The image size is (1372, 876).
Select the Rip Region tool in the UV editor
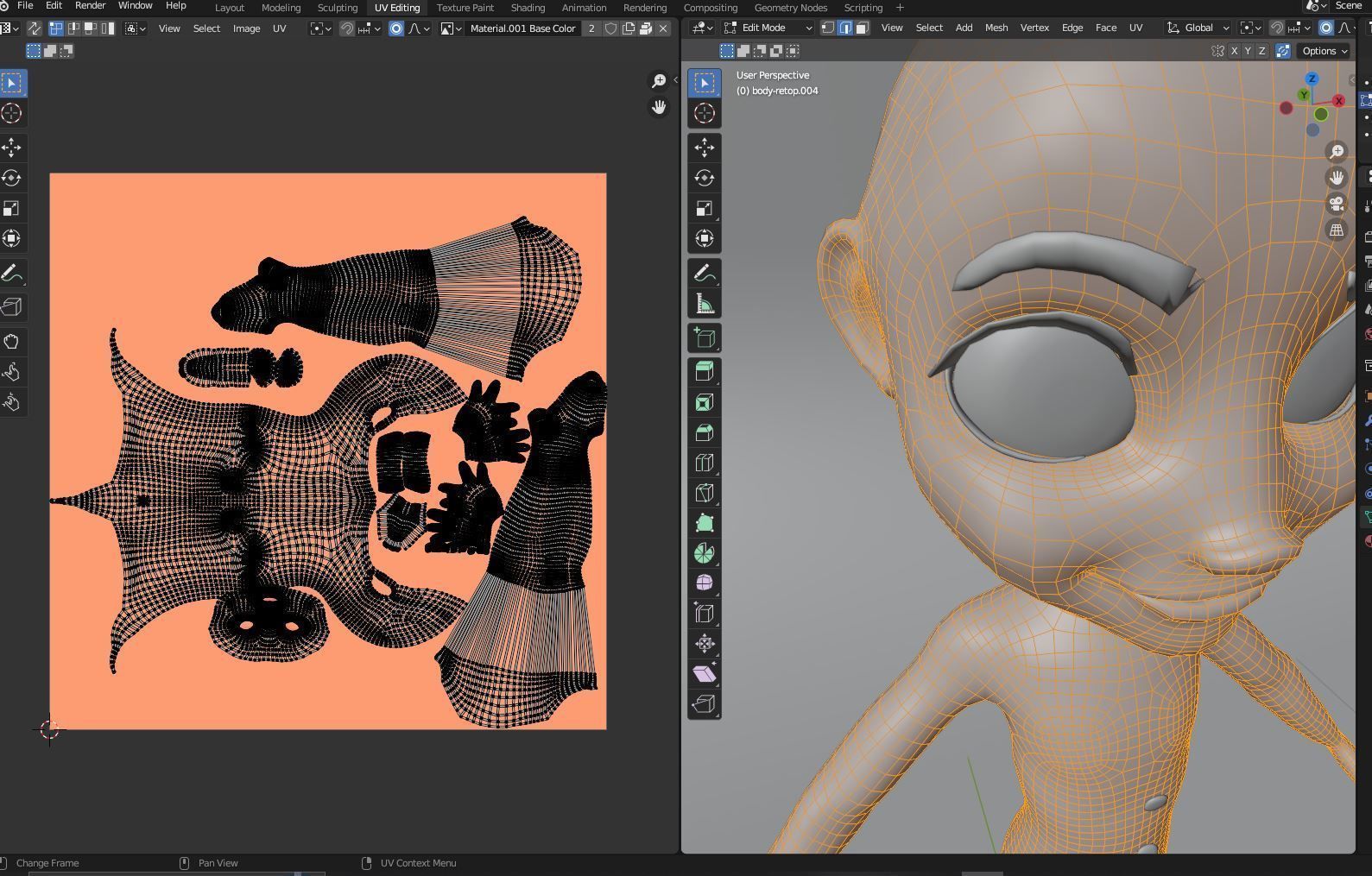(12, 307)
